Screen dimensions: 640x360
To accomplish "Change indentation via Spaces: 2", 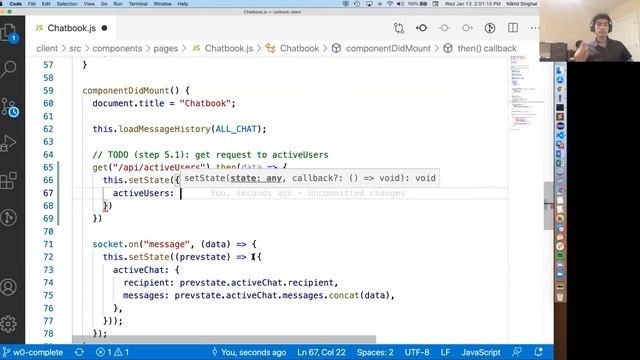I will [375, 352].
